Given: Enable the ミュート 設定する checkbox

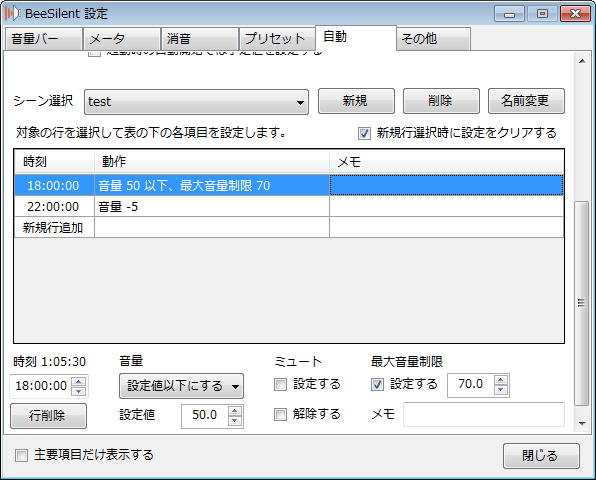Looking at the screenshot, I should tap(280, 385).
